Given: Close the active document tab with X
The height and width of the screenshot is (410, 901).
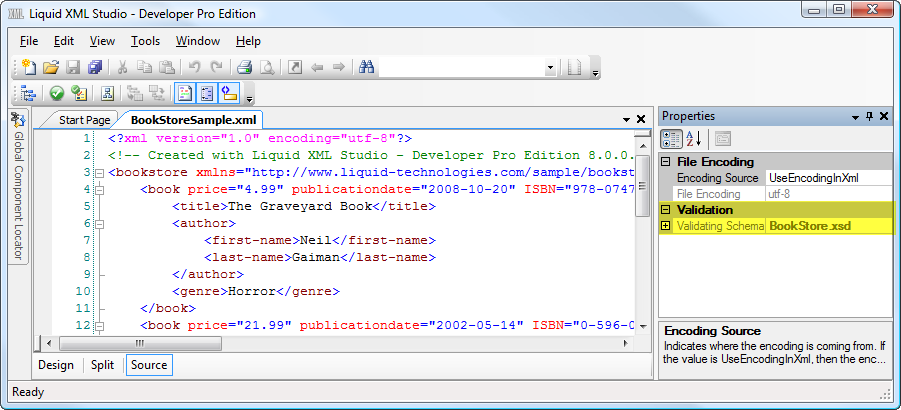Looking at the screenshot, I should click(x=641, y=120).
